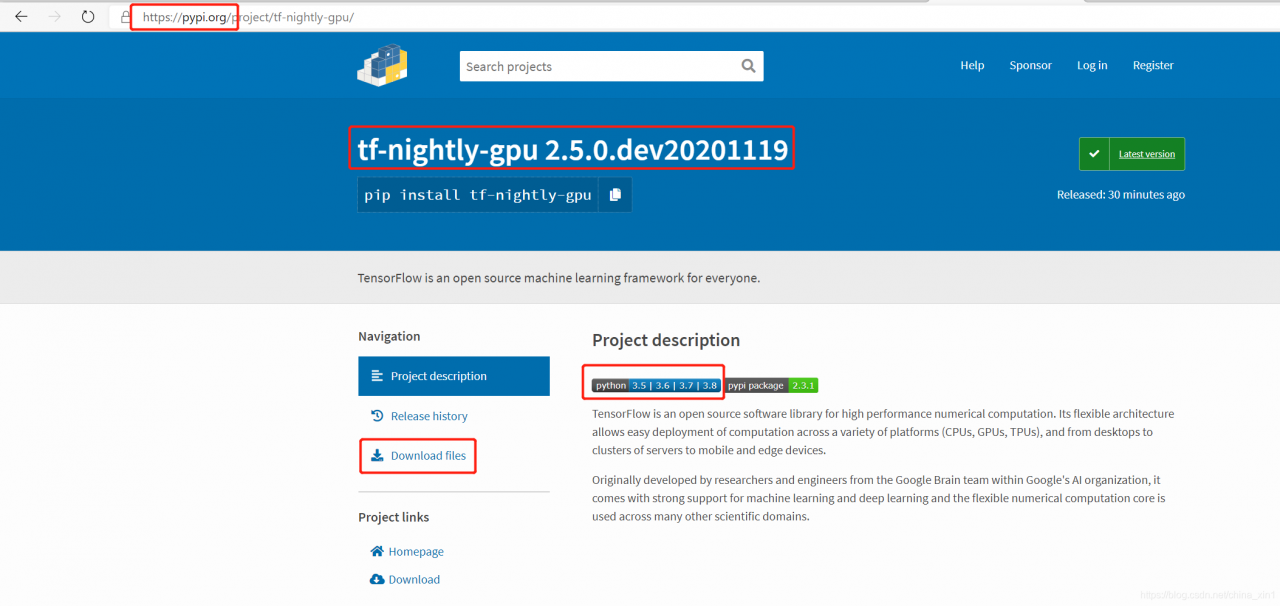Viewport: 1280px width, 606px height.
Task: Click the pypi.org address bar URL
Action: coord(248,17)
